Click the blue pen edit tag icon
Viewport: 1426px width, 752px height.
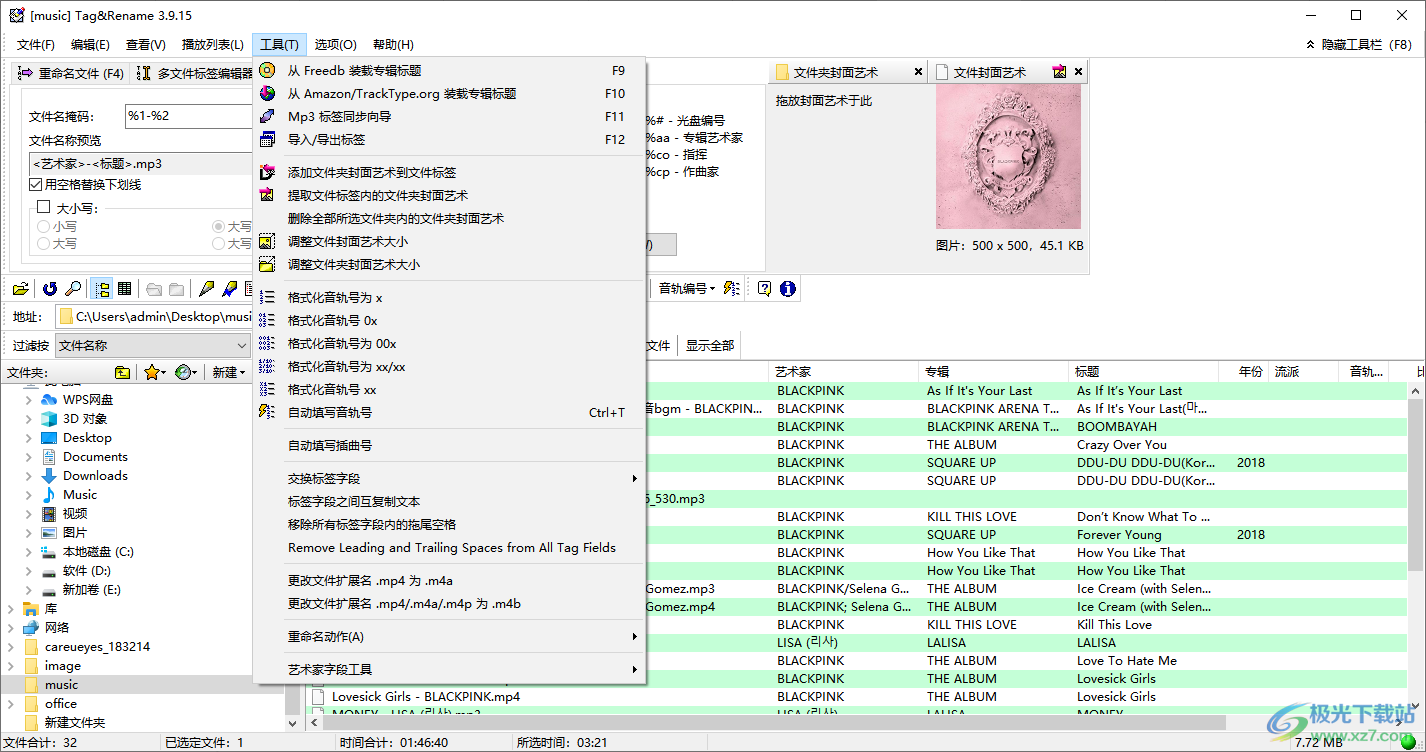point(229,289)
